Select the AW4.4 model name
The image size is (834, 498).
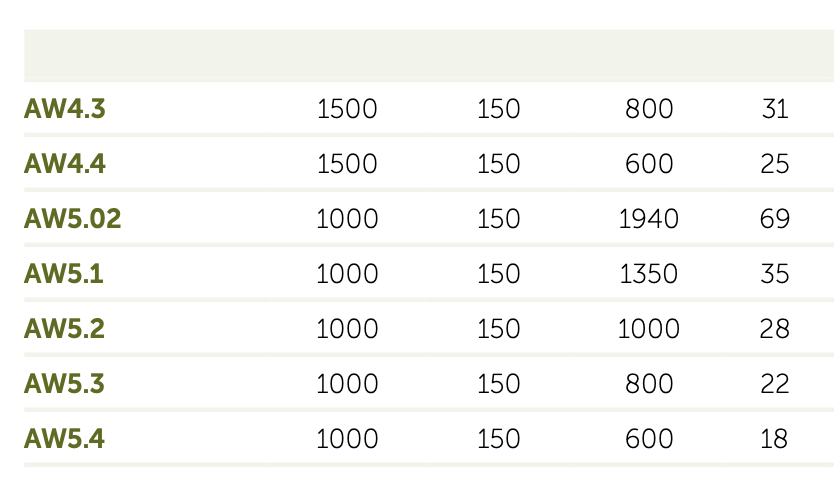click(x=64, y=164)
